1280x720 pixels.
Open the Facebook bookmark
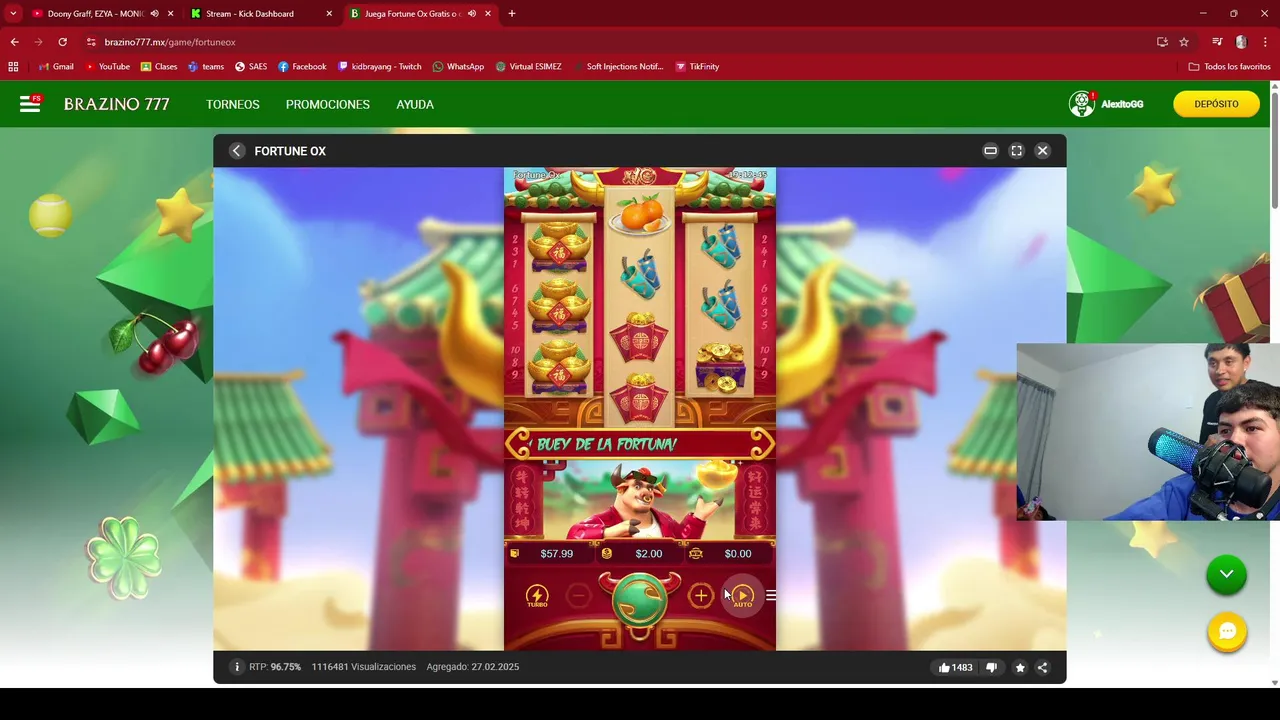[302, 67]
